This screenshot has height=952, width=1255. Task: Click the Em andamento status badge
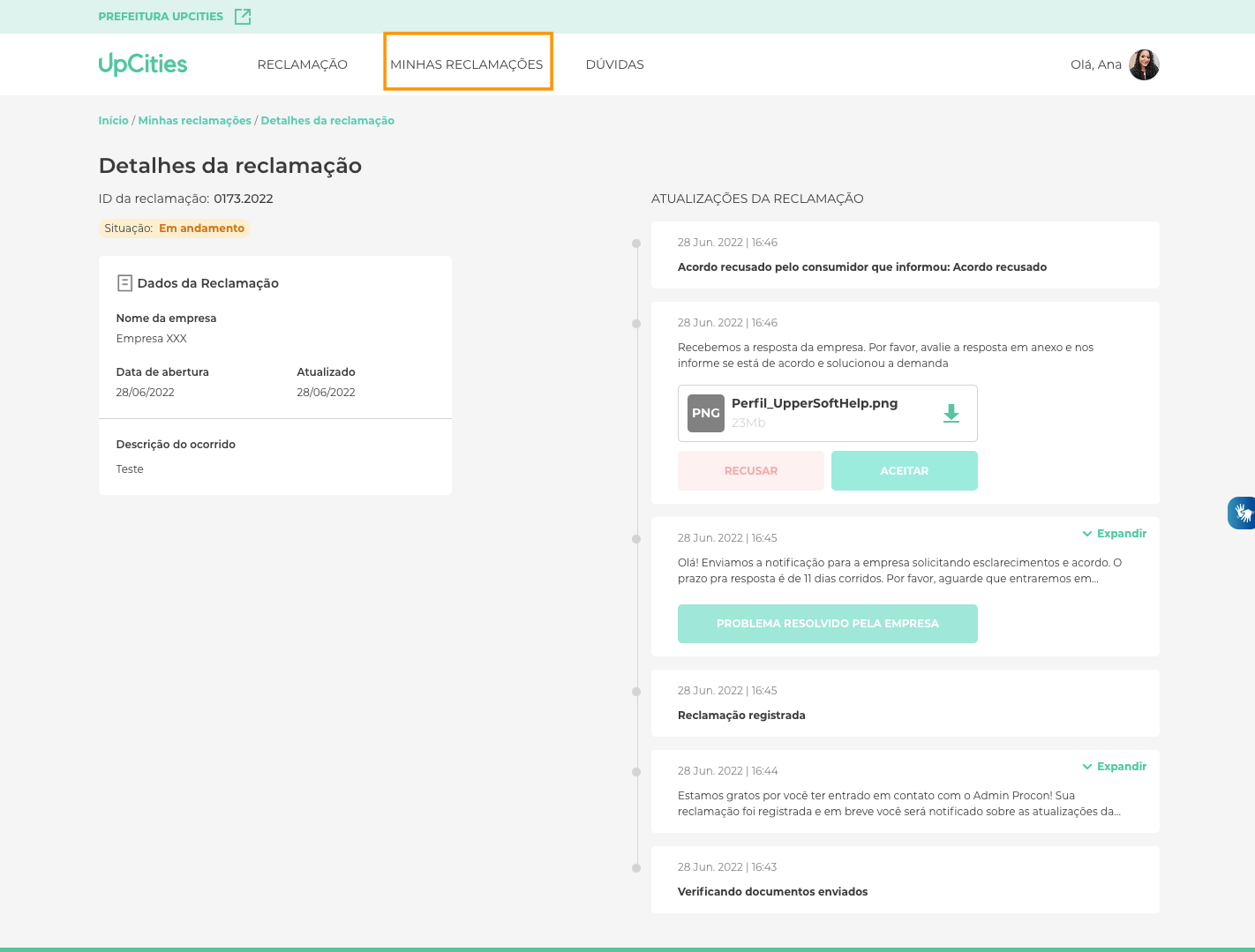pos(175,228)
